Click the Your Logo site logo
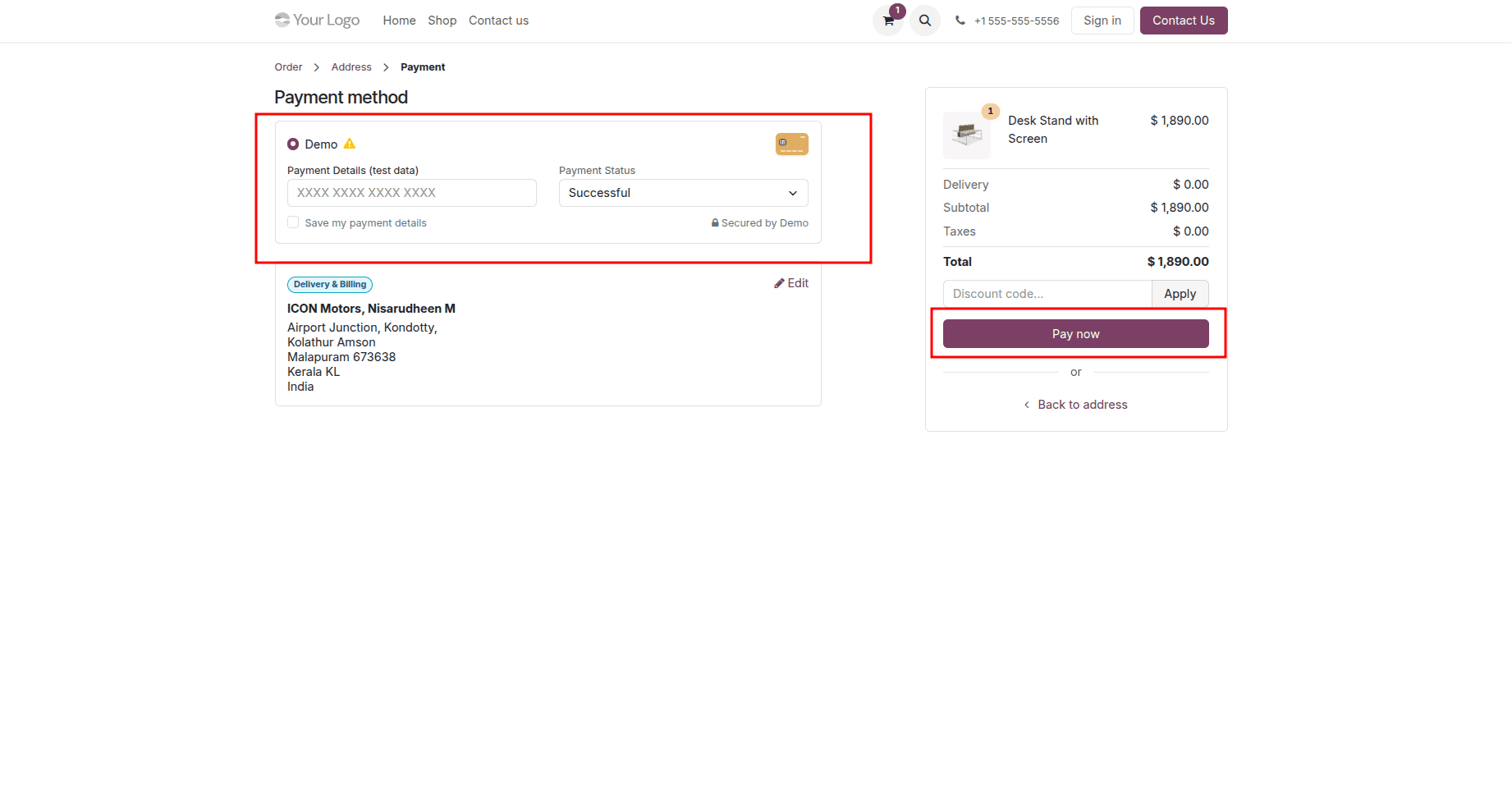This screenshot has width=1512, height=788. 317,20
